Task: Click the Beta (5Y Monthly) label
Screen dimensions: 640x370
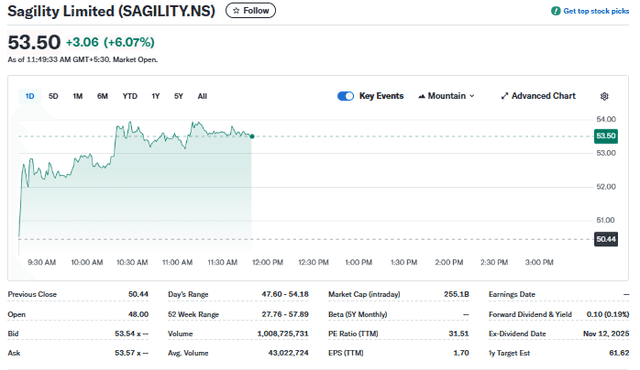Action: tap(358, 314)
